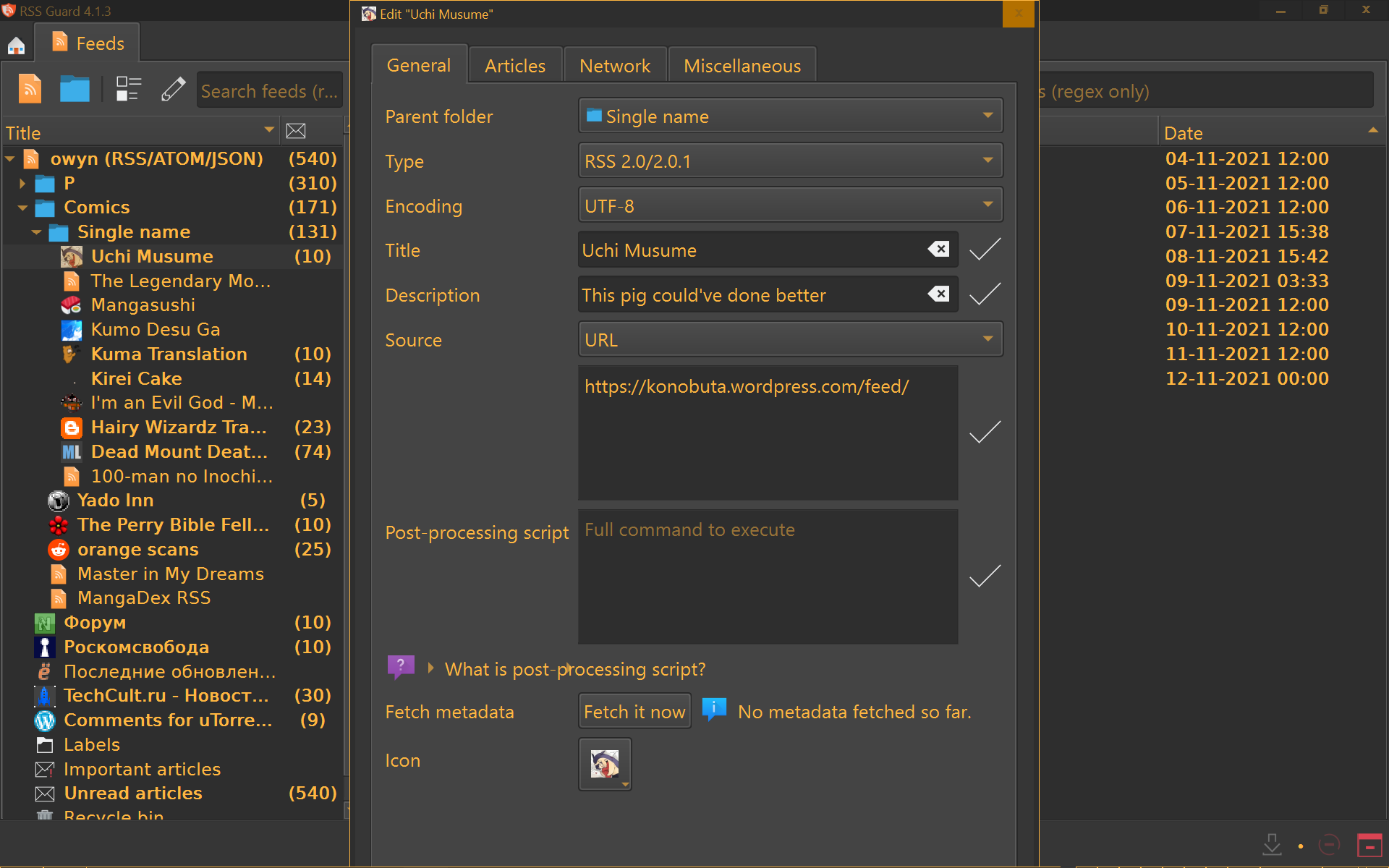The width and height of the screenshot is (1389, 868).
Task: Switch to the Network tab
Action: (x=615, y=66)
